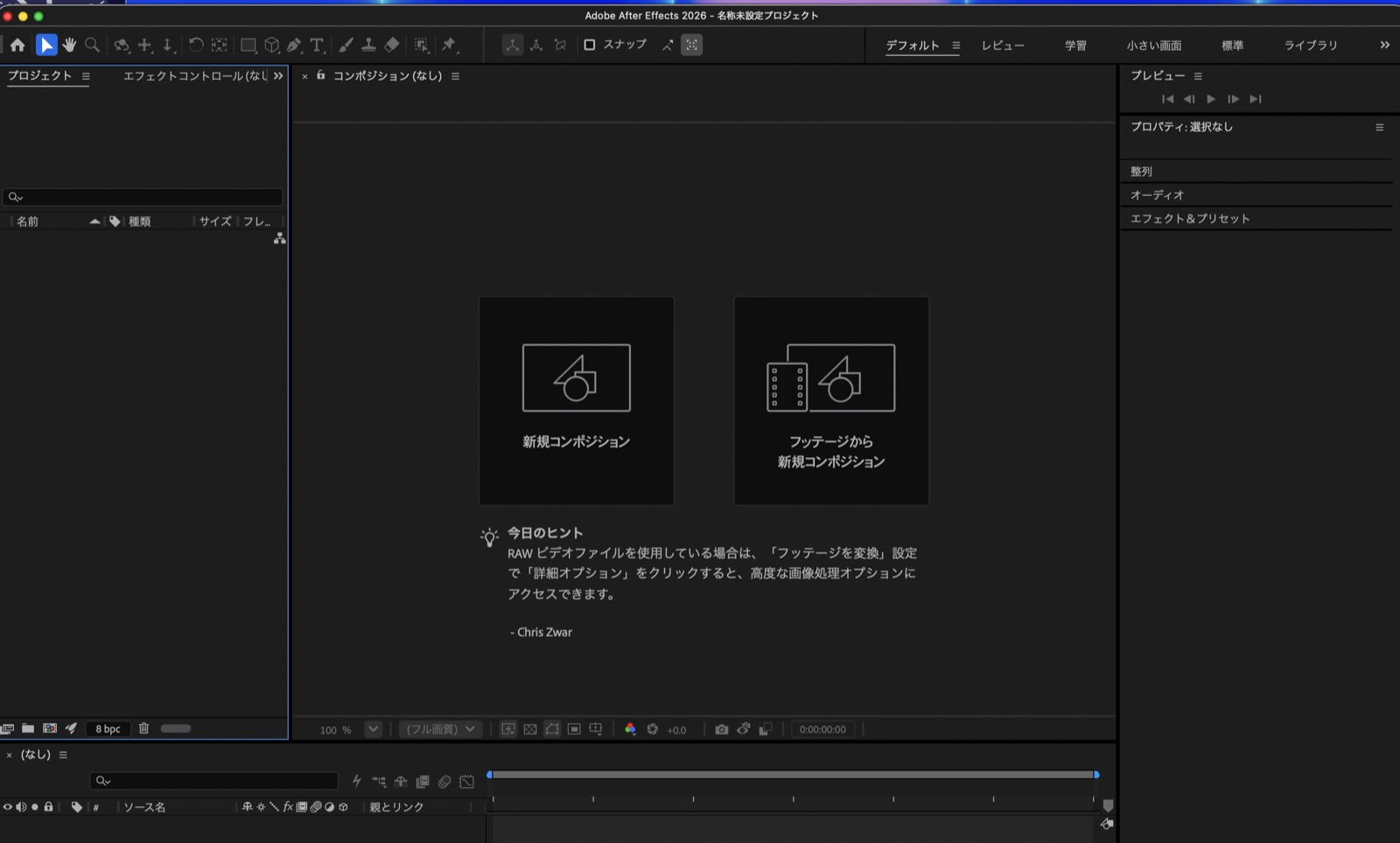Open the エフェクトコントロール tab
Screen dimensions: 1400x843
click(x=195, y=76)
